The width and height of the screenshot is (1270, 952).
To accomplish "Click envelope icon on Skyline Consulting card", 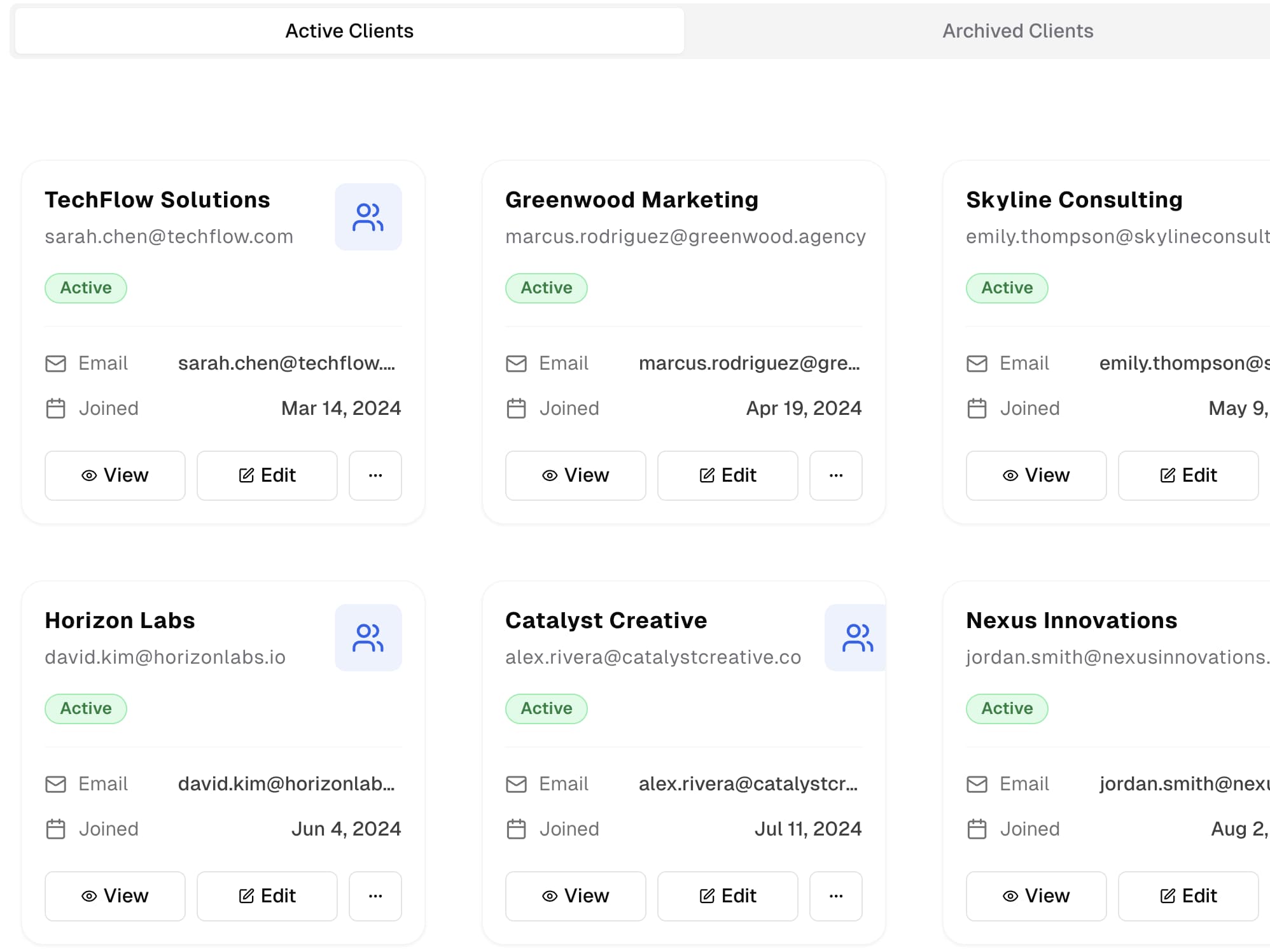I will coord(977,363).
